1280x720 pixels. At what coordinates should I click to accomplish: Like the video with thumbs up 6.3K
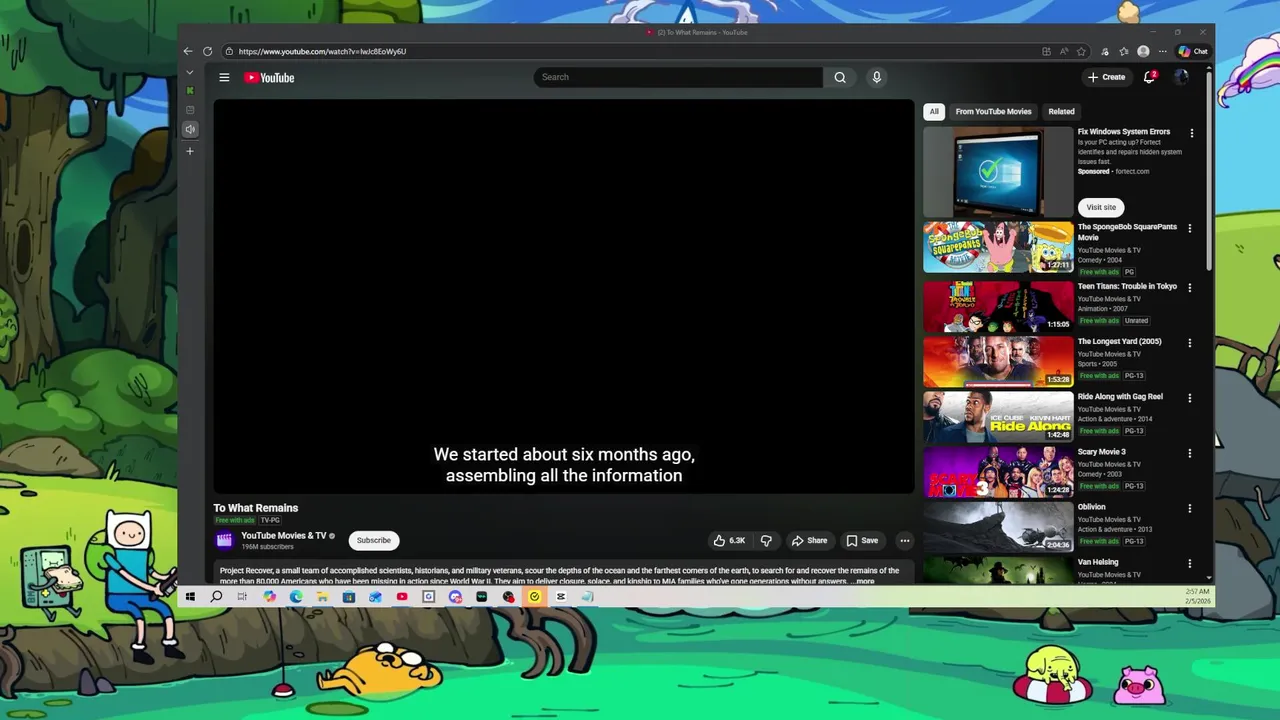click(x=729, y=540)
